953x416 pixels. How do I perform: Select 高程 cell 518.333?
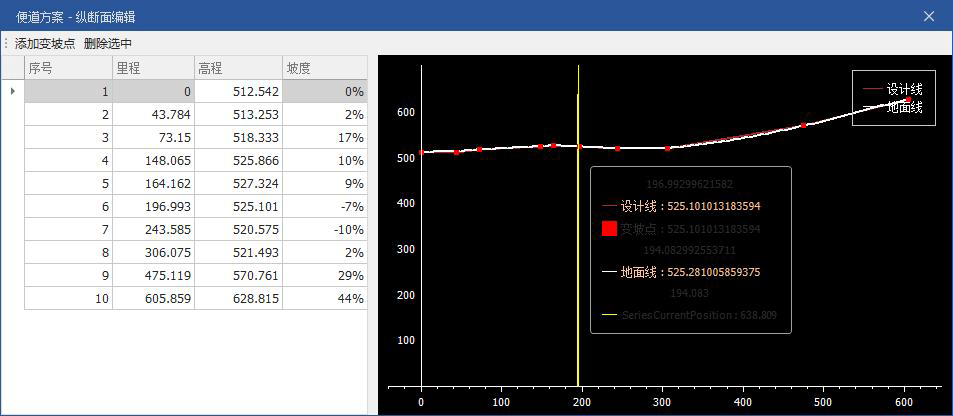[239, 138]
